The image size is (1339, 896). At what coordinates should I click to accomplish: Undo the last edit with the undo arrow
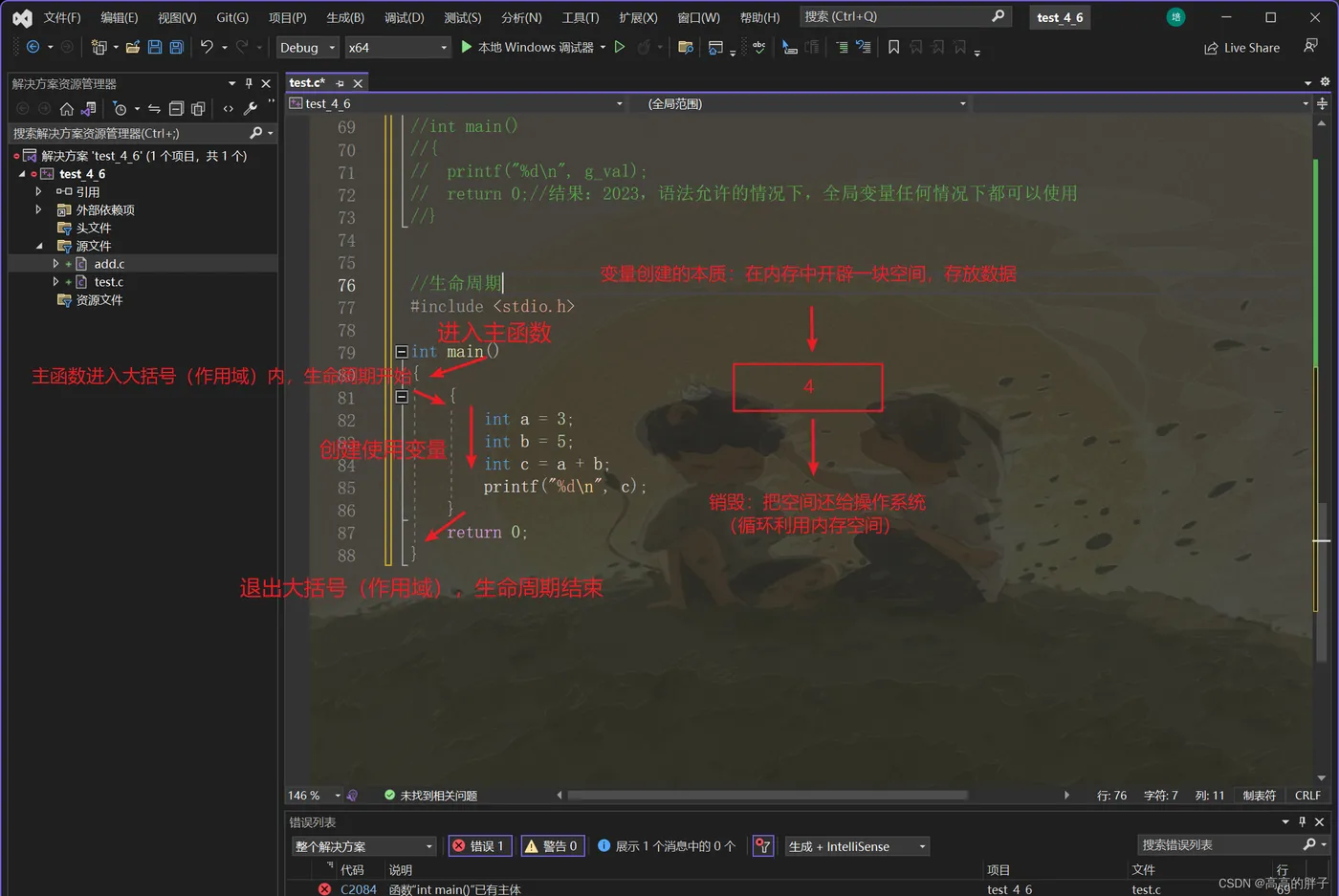click(x=207, y=47)
